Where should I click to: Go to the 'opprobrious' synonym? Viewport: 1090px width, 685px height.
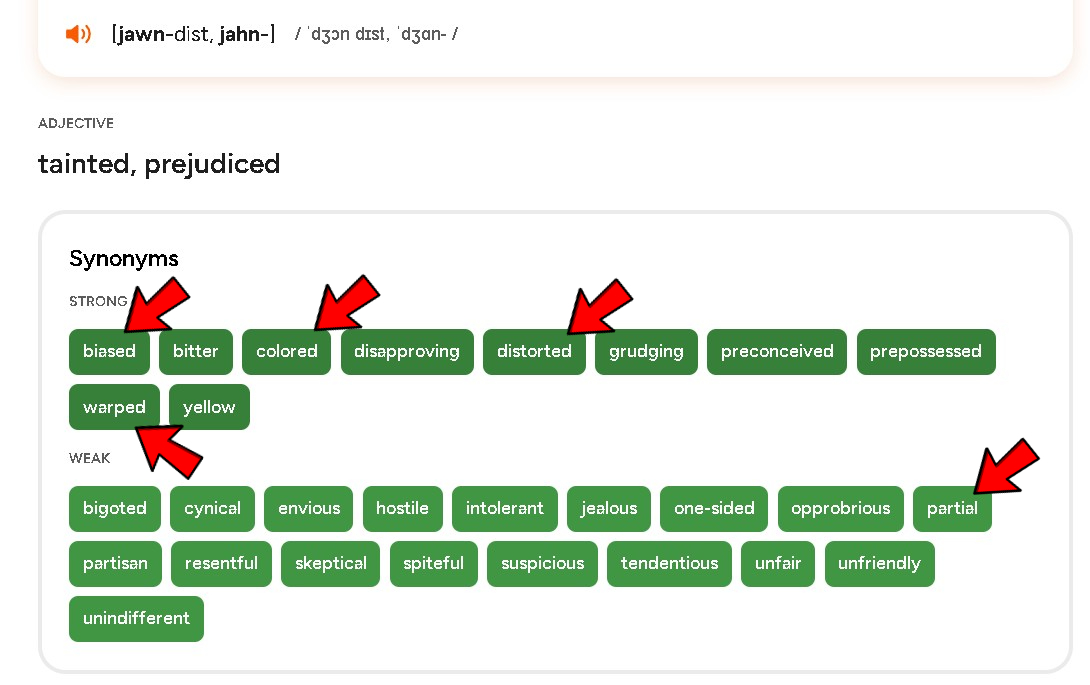click(840, 508)
